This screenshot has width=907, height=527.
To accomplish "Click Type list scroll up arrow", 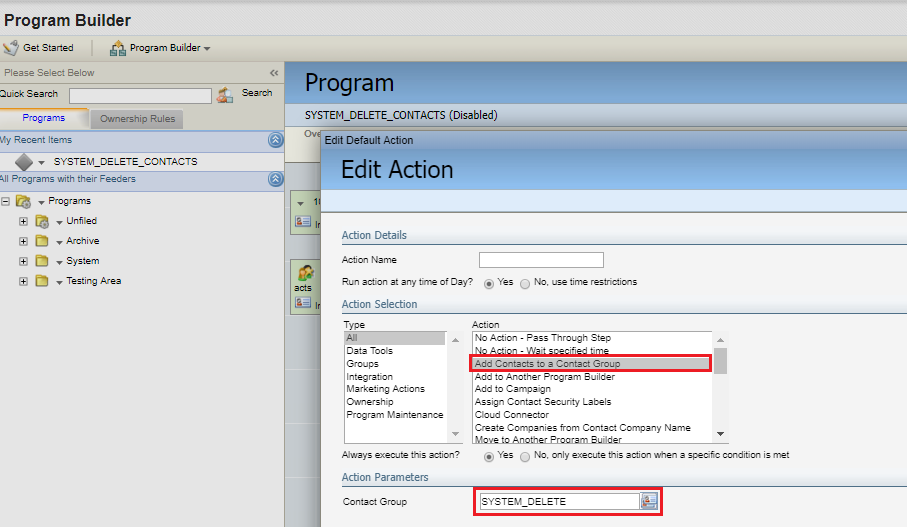I will pos(455,340).
